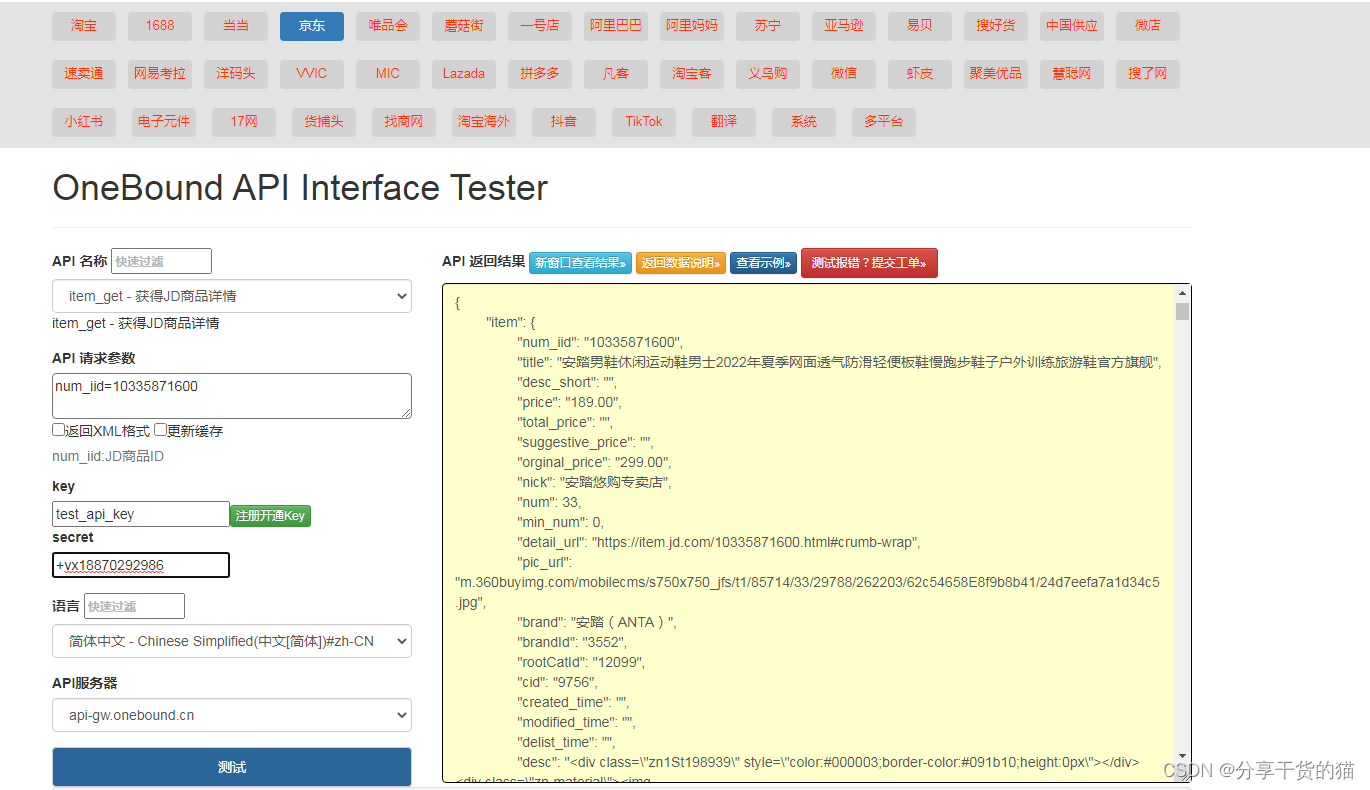Expand the item_get API name dropdown
Viewport: 1370px width, 790px height.
[x=232, y=296]
